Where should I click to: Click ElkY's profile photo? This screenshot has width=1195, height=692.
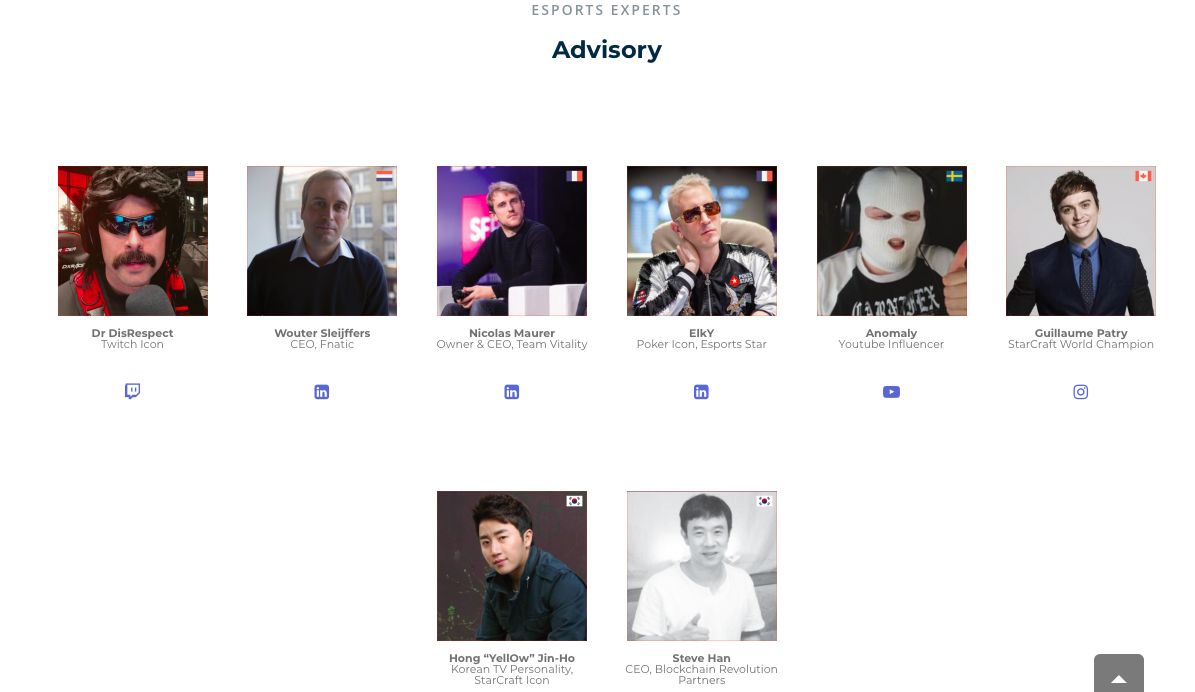click(701, 241)
